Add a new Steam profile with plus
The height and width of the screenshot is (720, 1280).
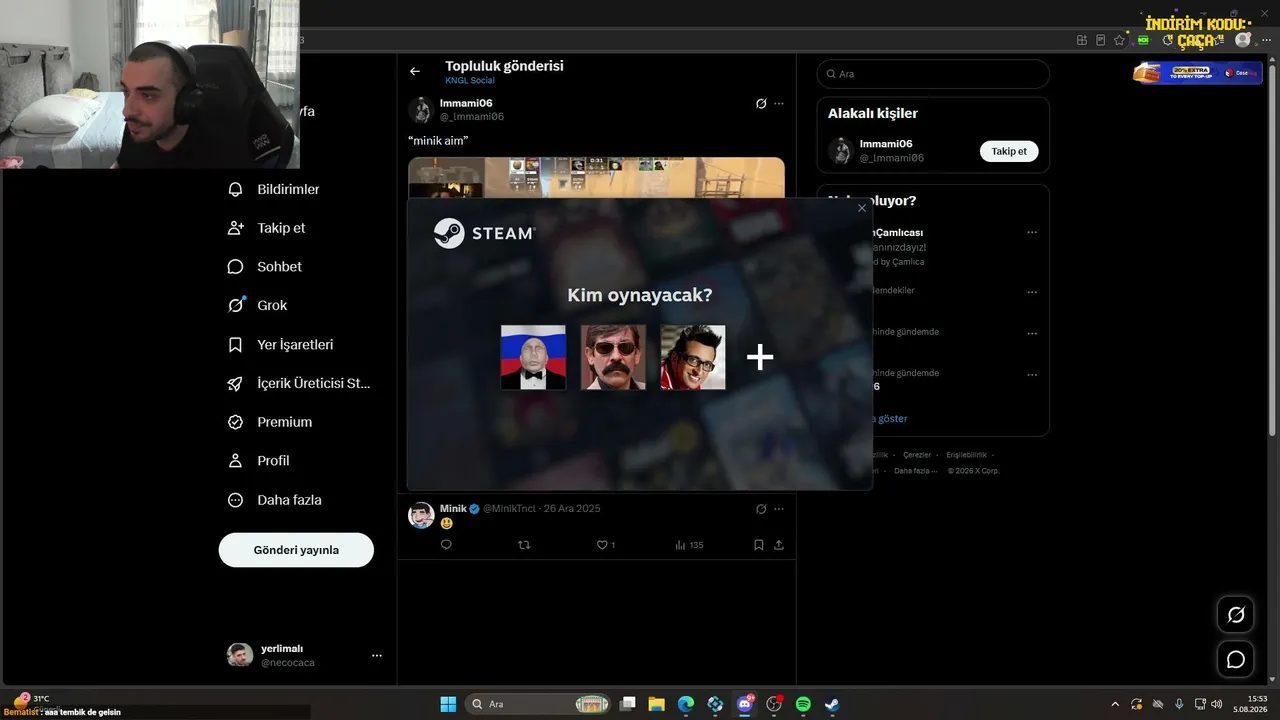pos(760,357)
